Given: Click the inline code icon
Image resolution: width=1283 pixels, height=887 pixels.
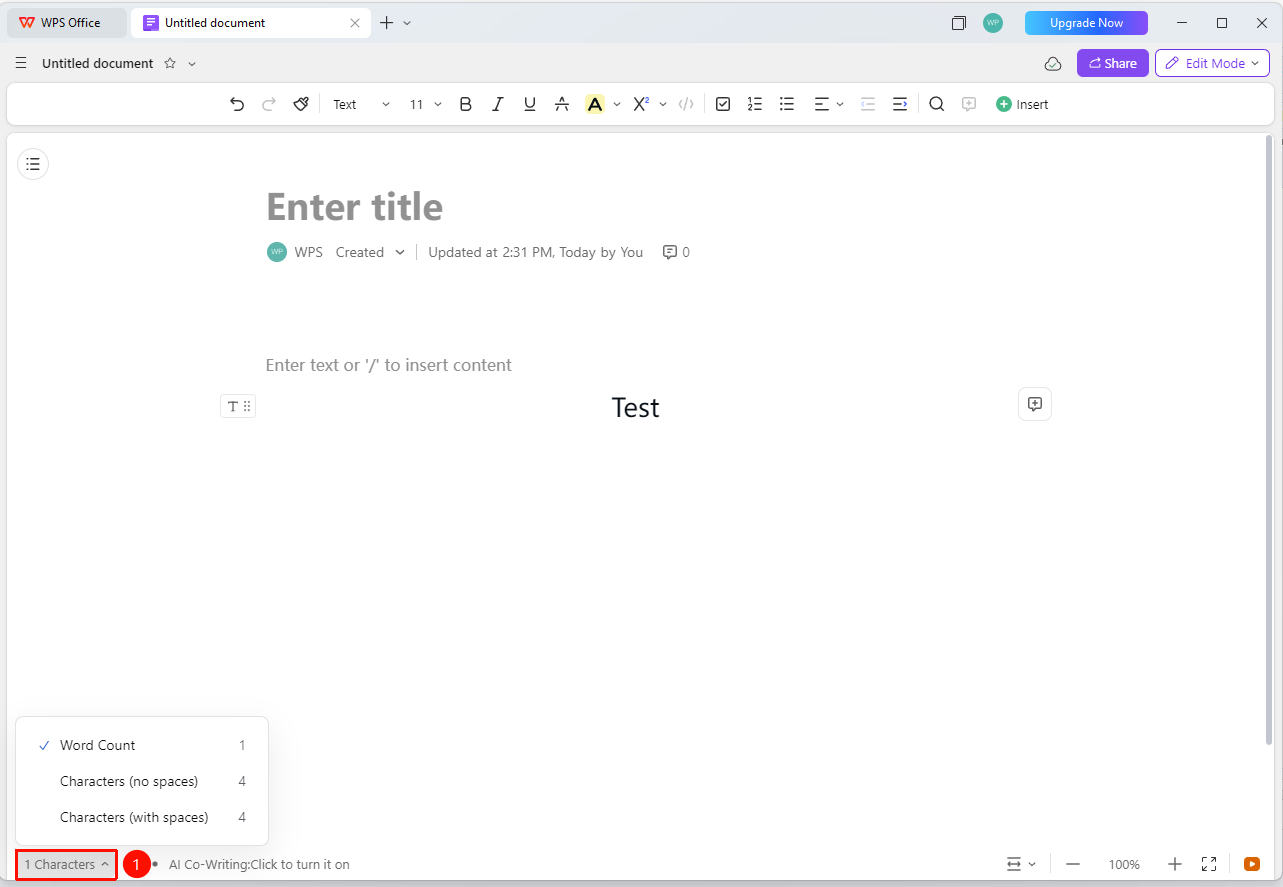Looking at the screenshot, I should tap(686, 104).
